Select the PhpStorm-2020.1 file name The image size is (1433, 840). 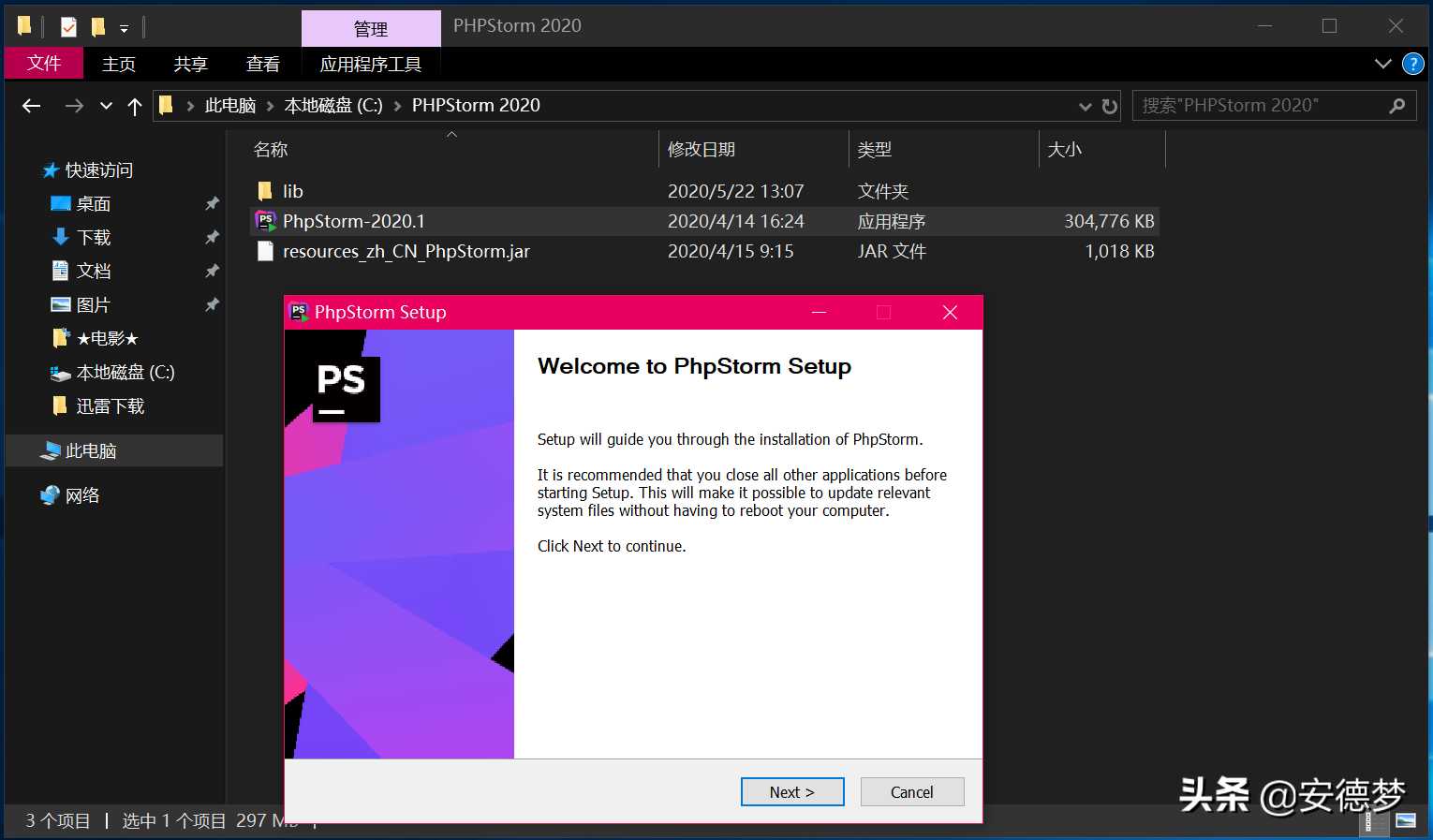pyautogui.click(x=354, y=221)
